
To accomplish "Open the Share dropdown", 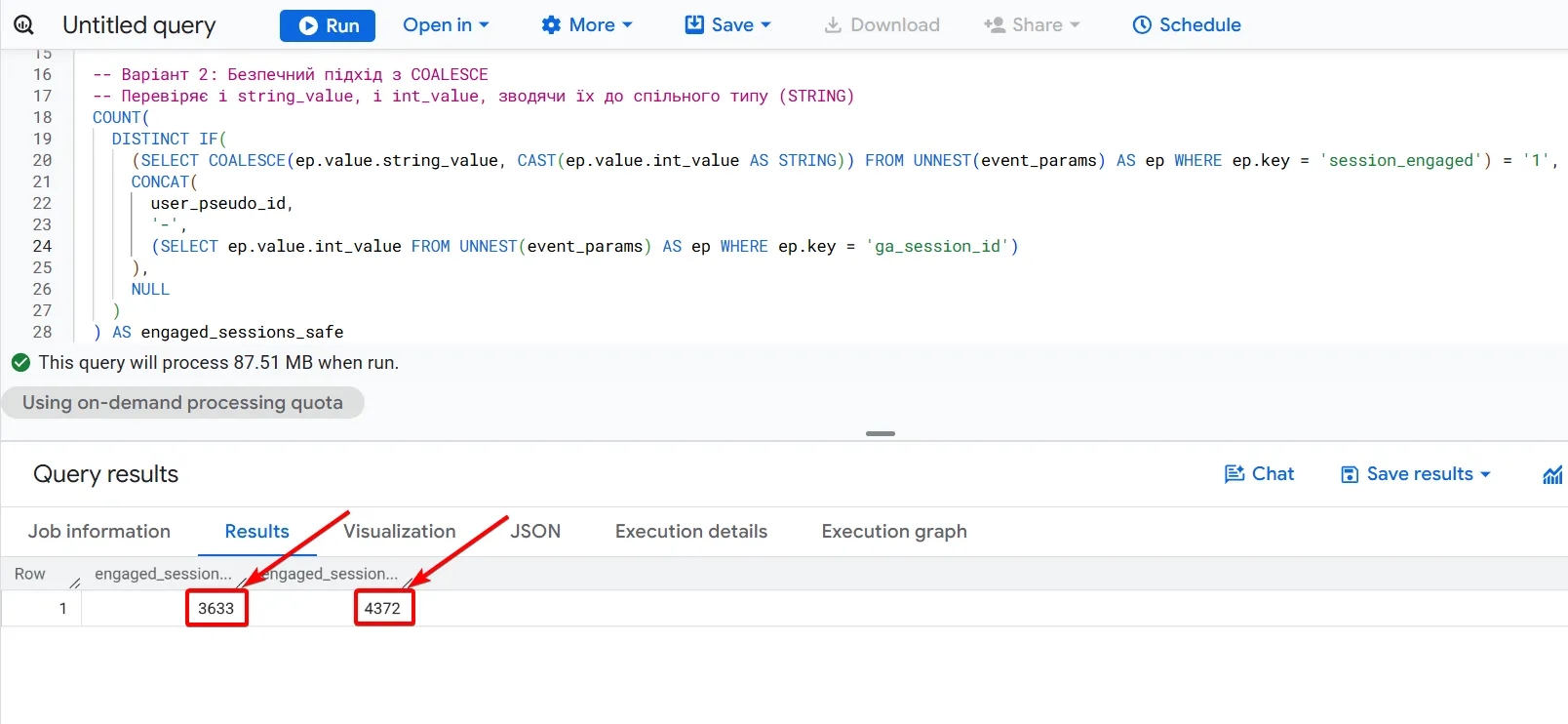I will (x=1032, y=25).
